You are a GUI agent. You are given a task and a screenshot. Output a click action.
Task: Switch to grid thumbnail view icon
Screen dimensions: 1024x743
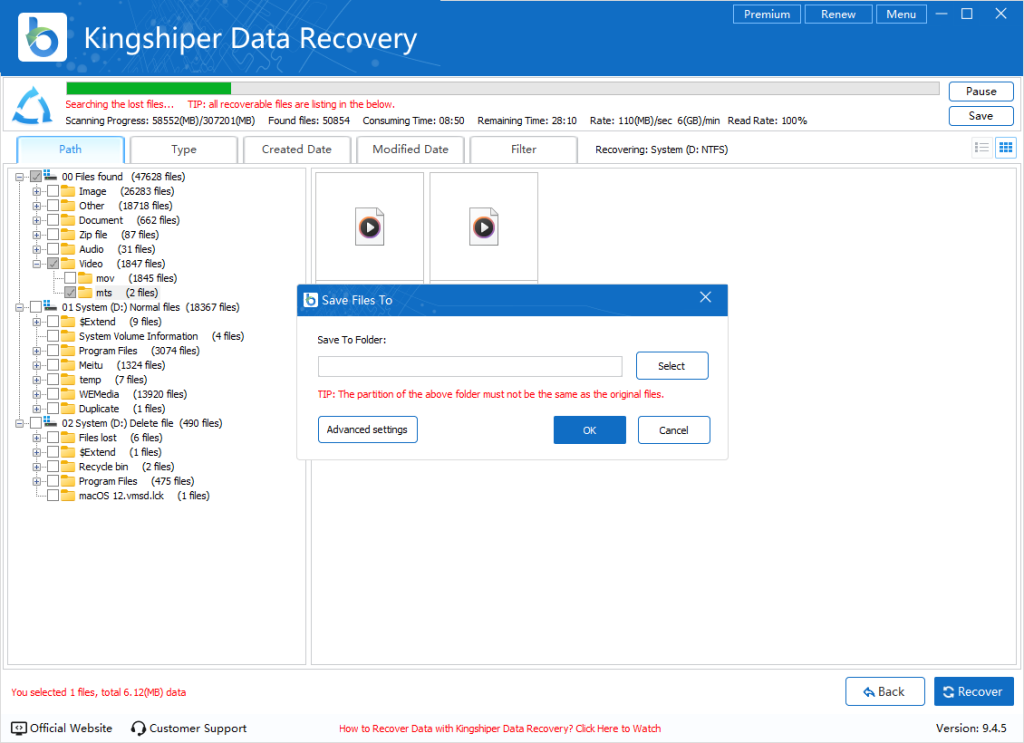[1006, 148]
